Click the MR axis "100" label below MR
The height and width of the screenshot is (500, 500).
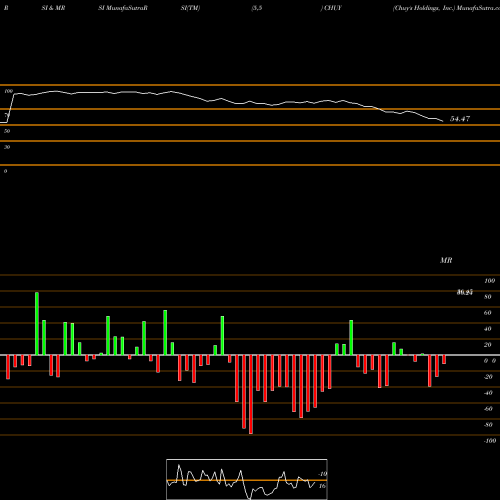point(490,281)
